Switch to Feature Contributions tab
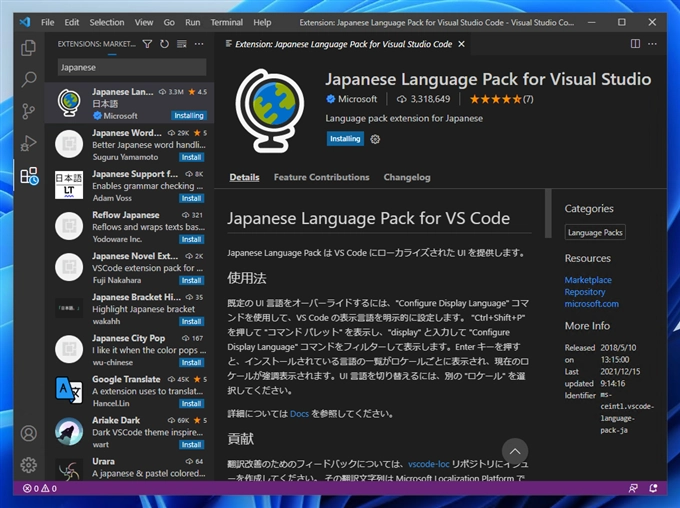 coord(321,177)
